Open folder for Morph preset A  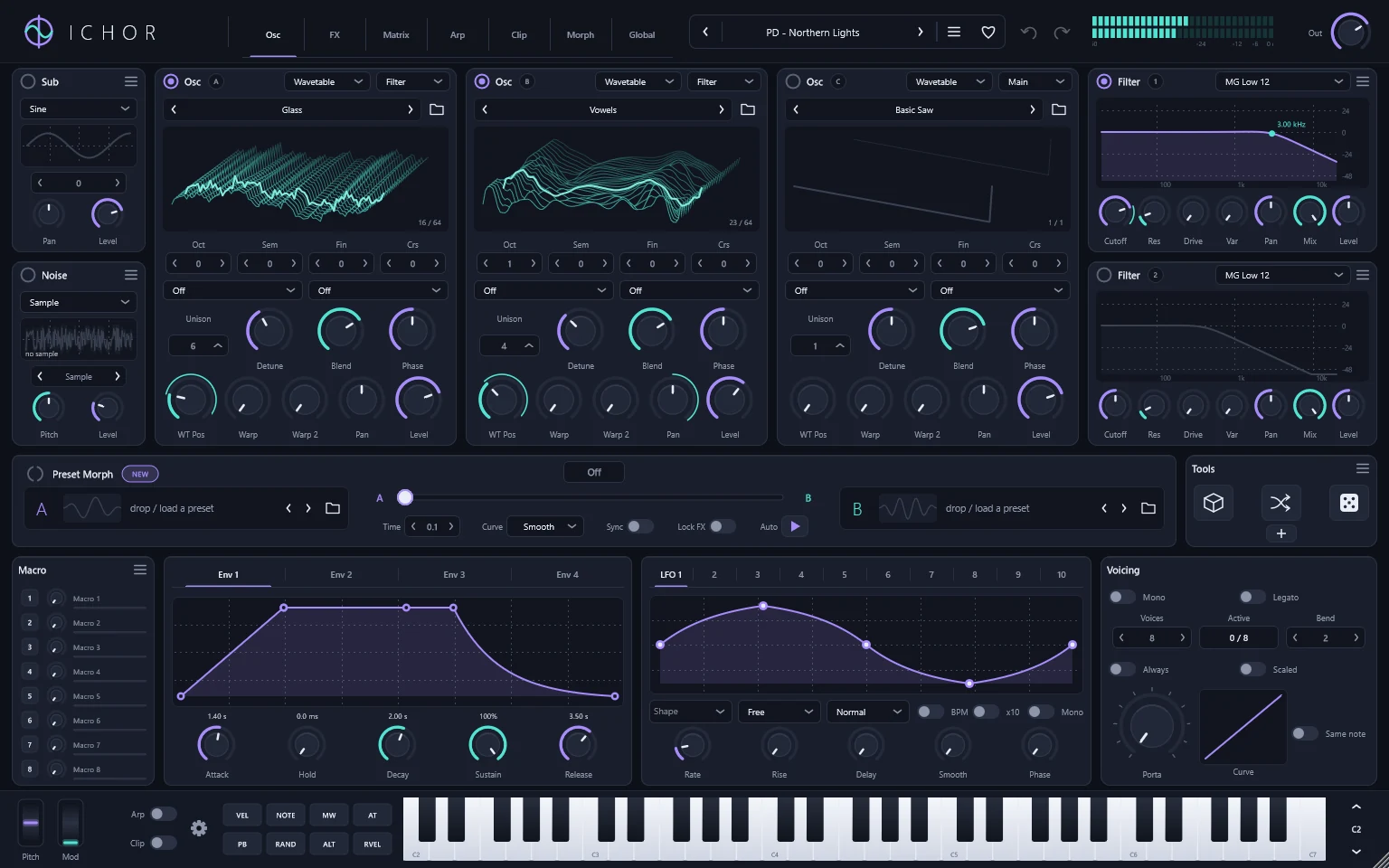(333, 508)
